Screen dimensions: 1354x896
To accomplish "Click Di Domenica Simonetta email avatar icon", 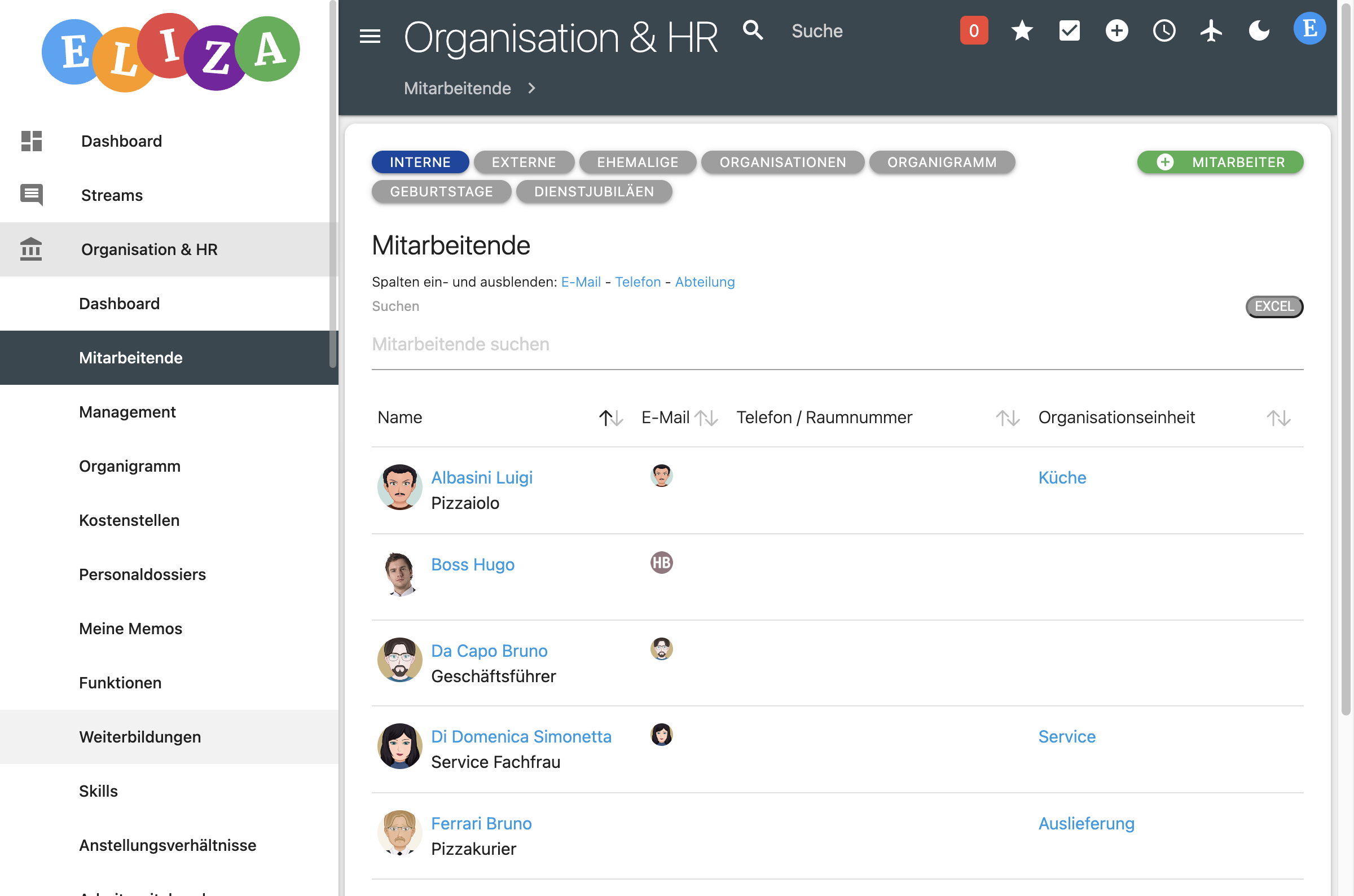I will pyautogui.click(x=662, y=734).
